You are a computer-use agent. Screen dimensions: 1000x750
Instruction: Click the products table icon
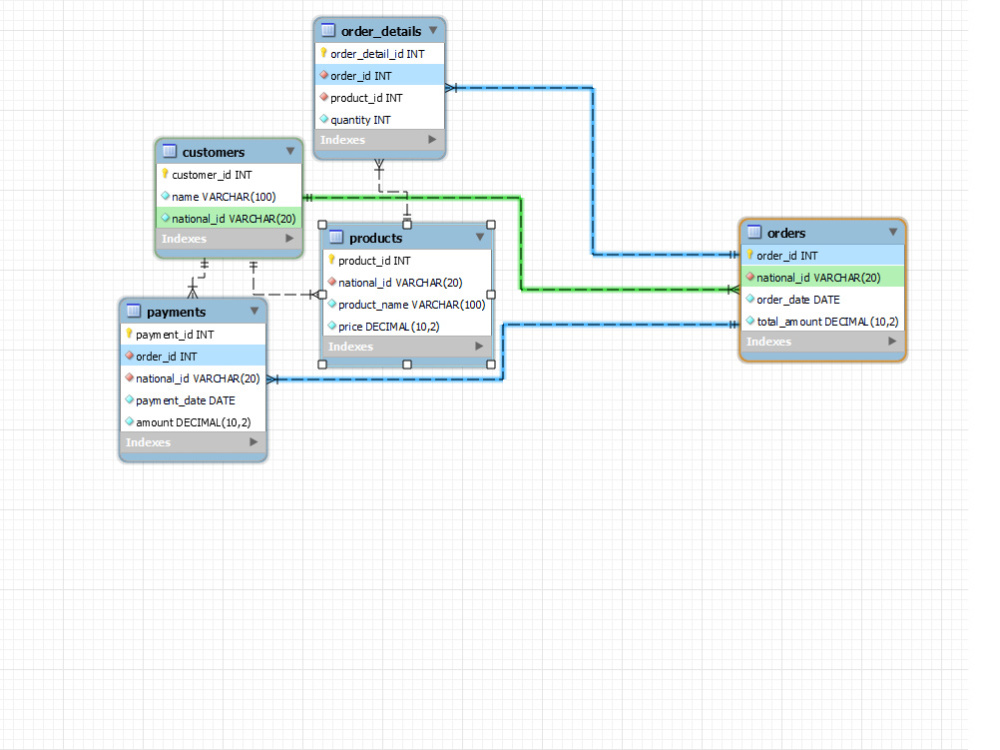tap(336, 237)
